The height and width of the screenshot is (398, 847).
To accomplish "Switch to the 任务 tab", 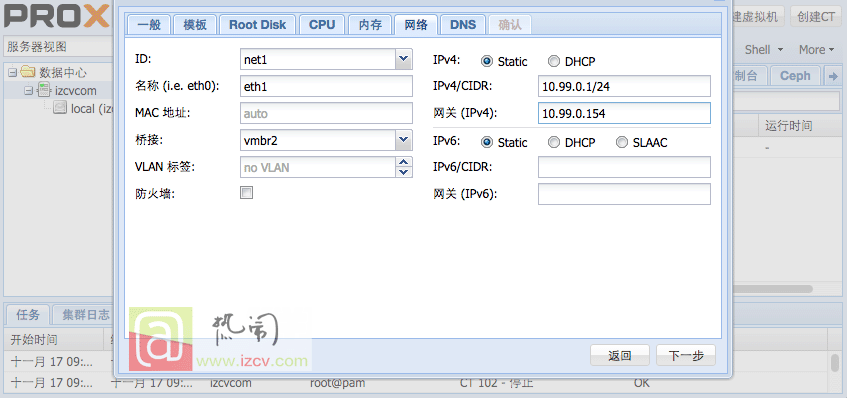I will click(28, 315).
